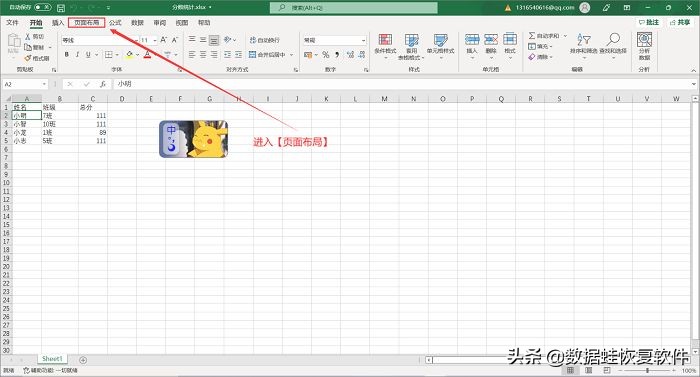Image resolution: width=700 pixels, height=377 pixels.
Task: Open the 数据 (Data) tab
Action: [x=138, y=22]
